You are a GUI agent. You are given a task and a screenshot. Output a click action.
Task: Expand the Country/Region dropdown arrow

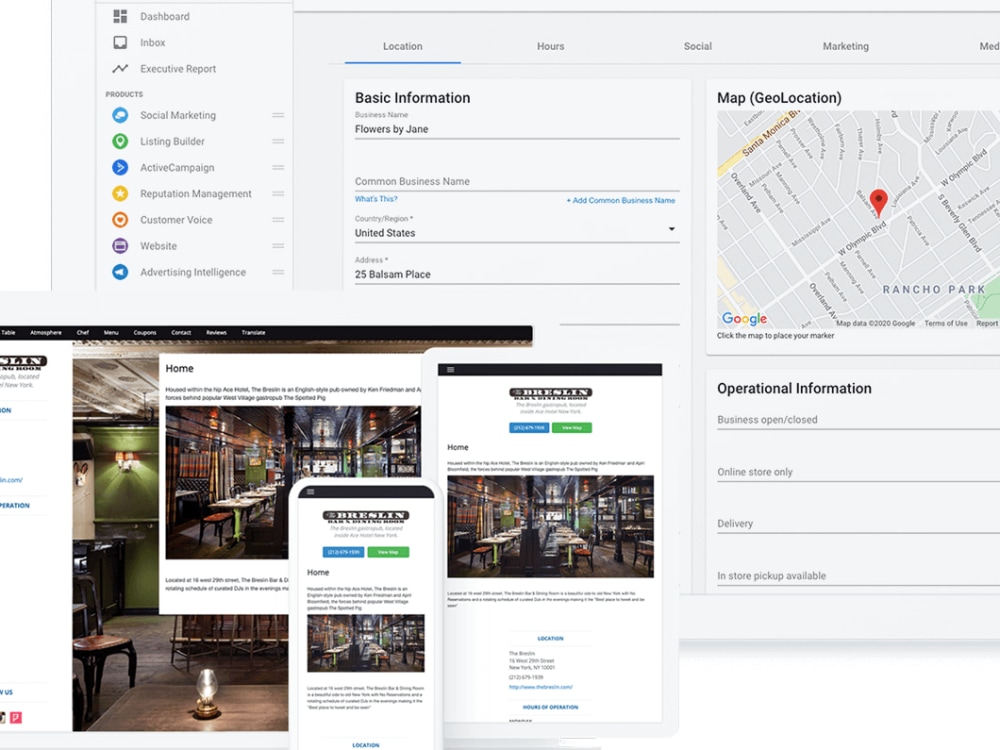(672, 229)
